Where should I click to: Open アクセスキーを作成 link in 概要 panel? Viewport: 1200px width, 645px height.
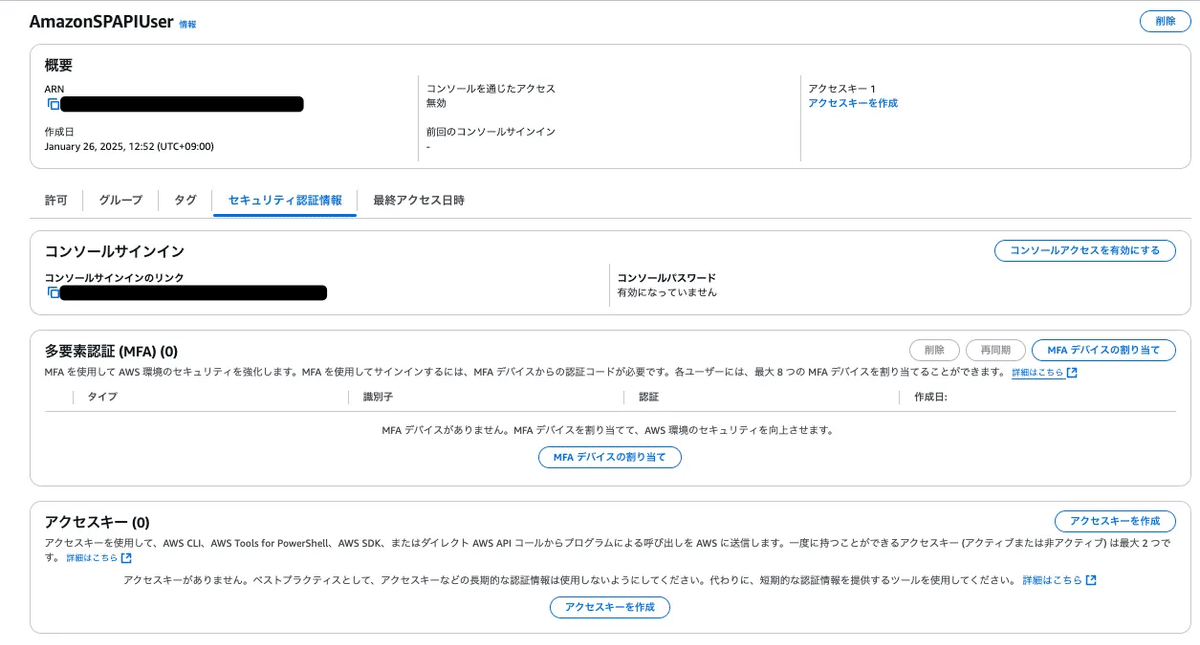(x=852, y=102)
